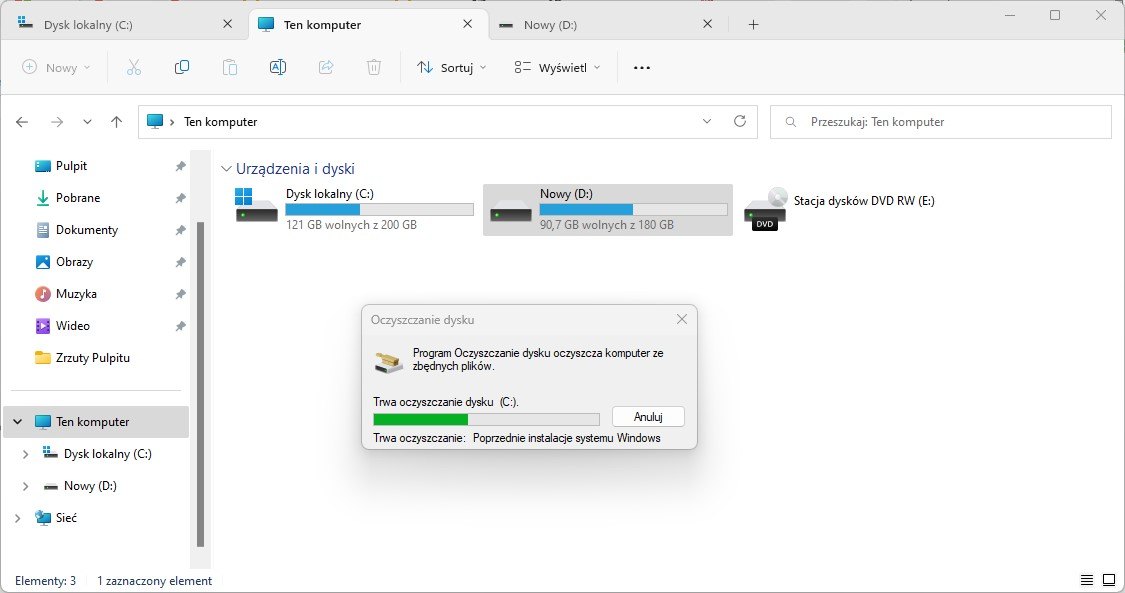Image resolution: width=1125 pixels, height=593 pixels.
Task: Click the Ten komputer address bar path
Action: click(x=220, y=122)
